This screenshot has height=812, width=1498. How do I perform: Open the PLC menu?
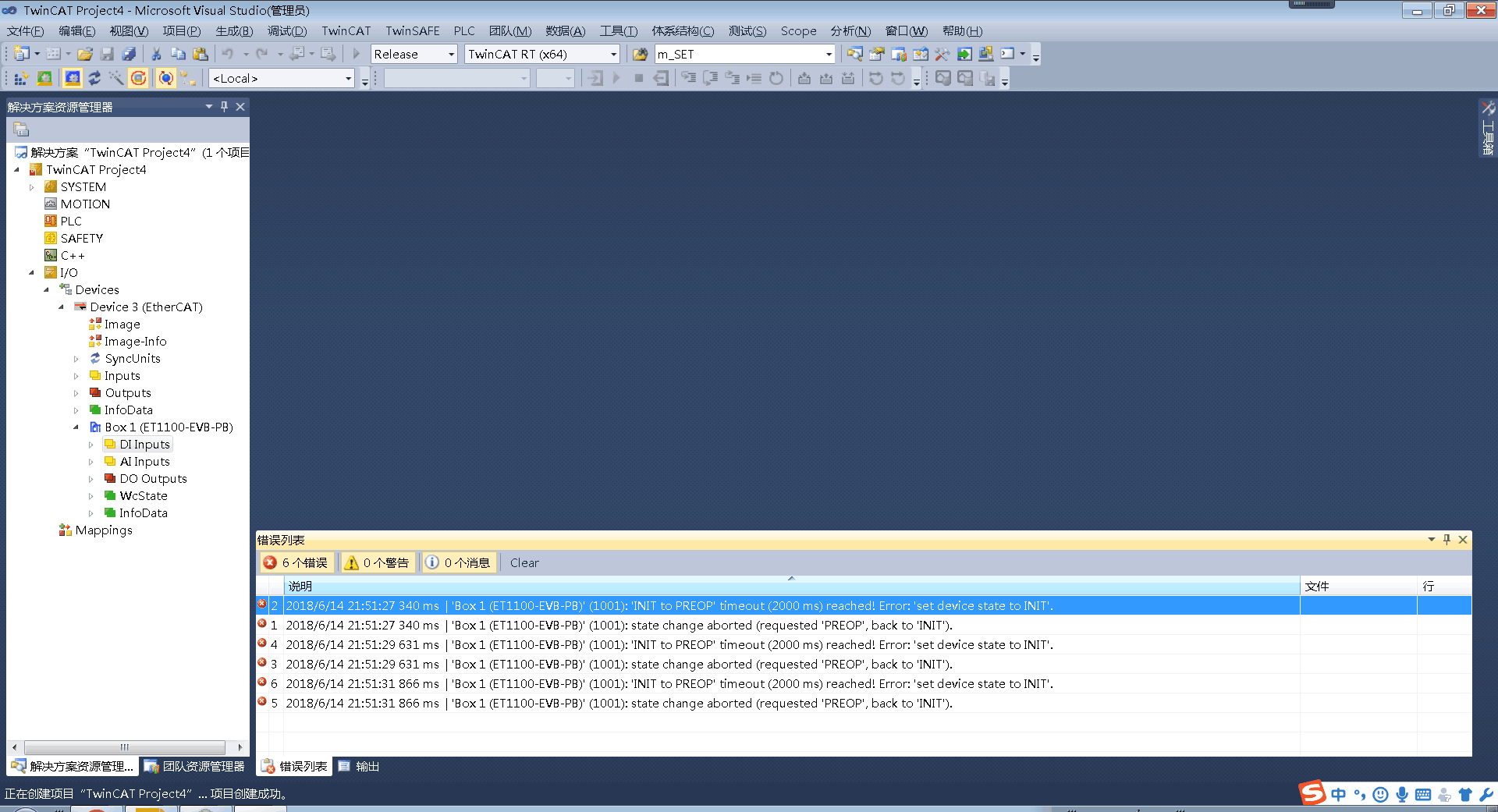tap(464, 31)
